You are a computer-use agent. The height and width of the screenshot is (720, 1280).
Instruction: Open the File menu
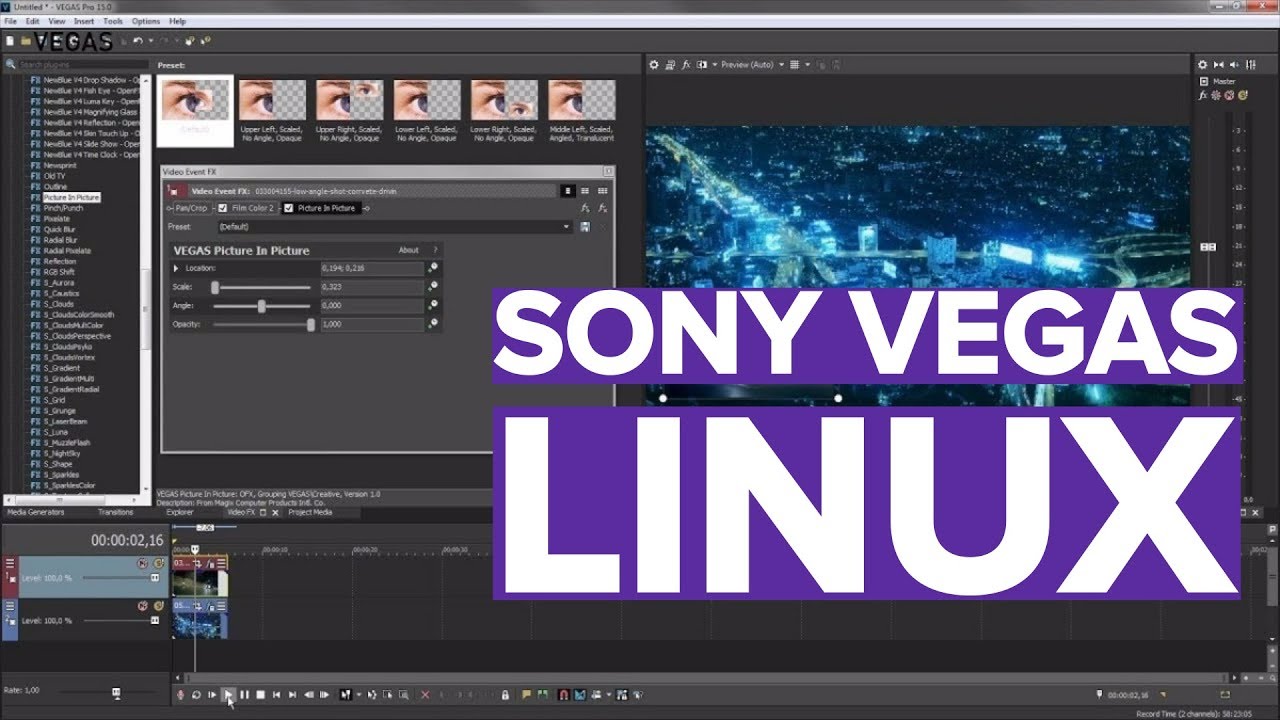10,21
